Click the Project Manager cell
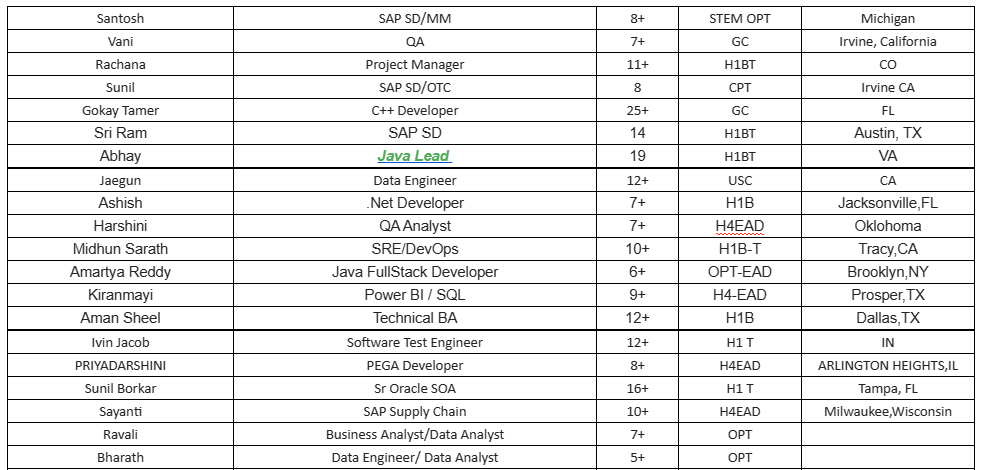The image size is (996, 470). [x=414, y=64]
